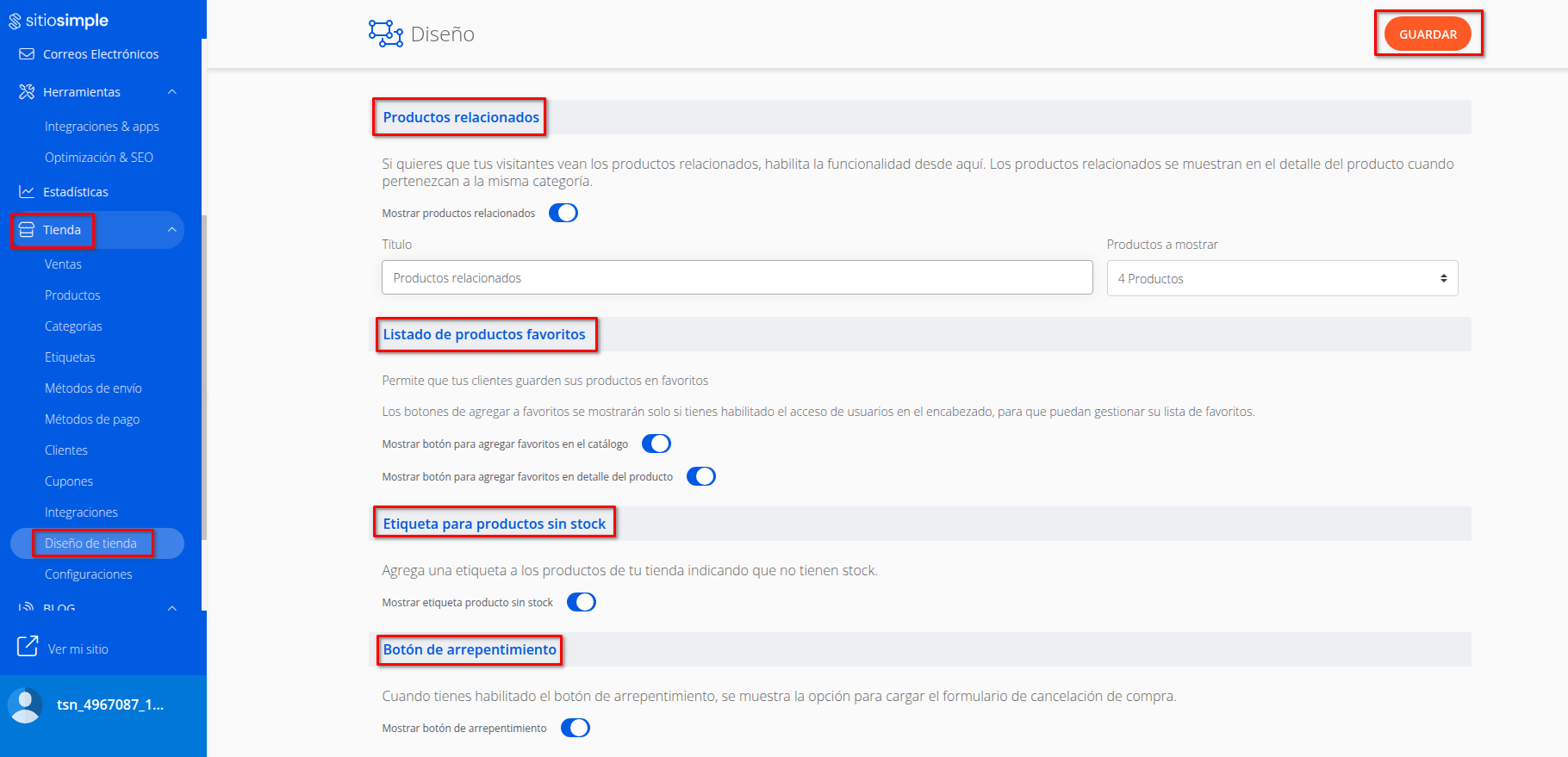Click the Diseño header icon
The height and width of the screenshot is (757, 1568).
click(x=386, y=34)
